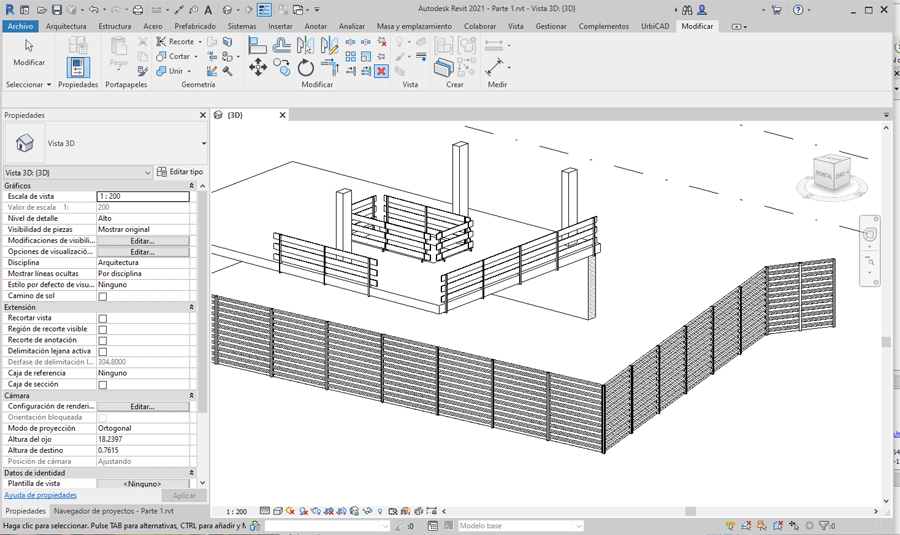Toggle the Recortar vista checkbox
The width and height of the screenshot is (900, 535).
click(103, 319)
